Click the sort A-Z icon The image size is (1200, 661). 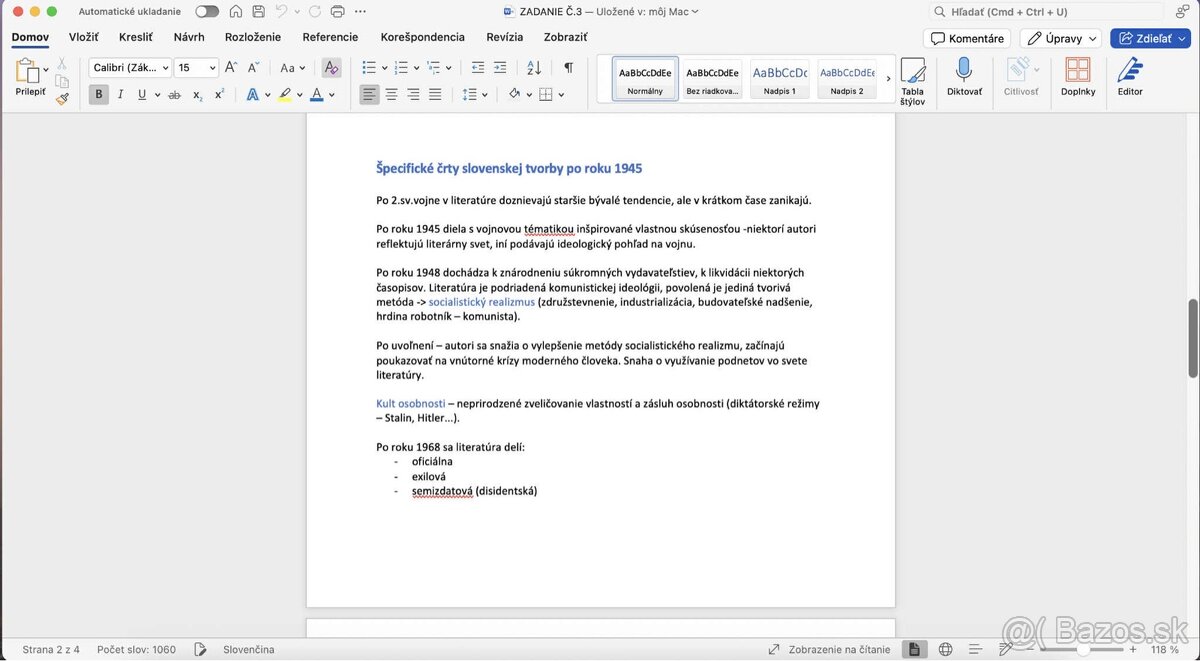pos(533,68)
